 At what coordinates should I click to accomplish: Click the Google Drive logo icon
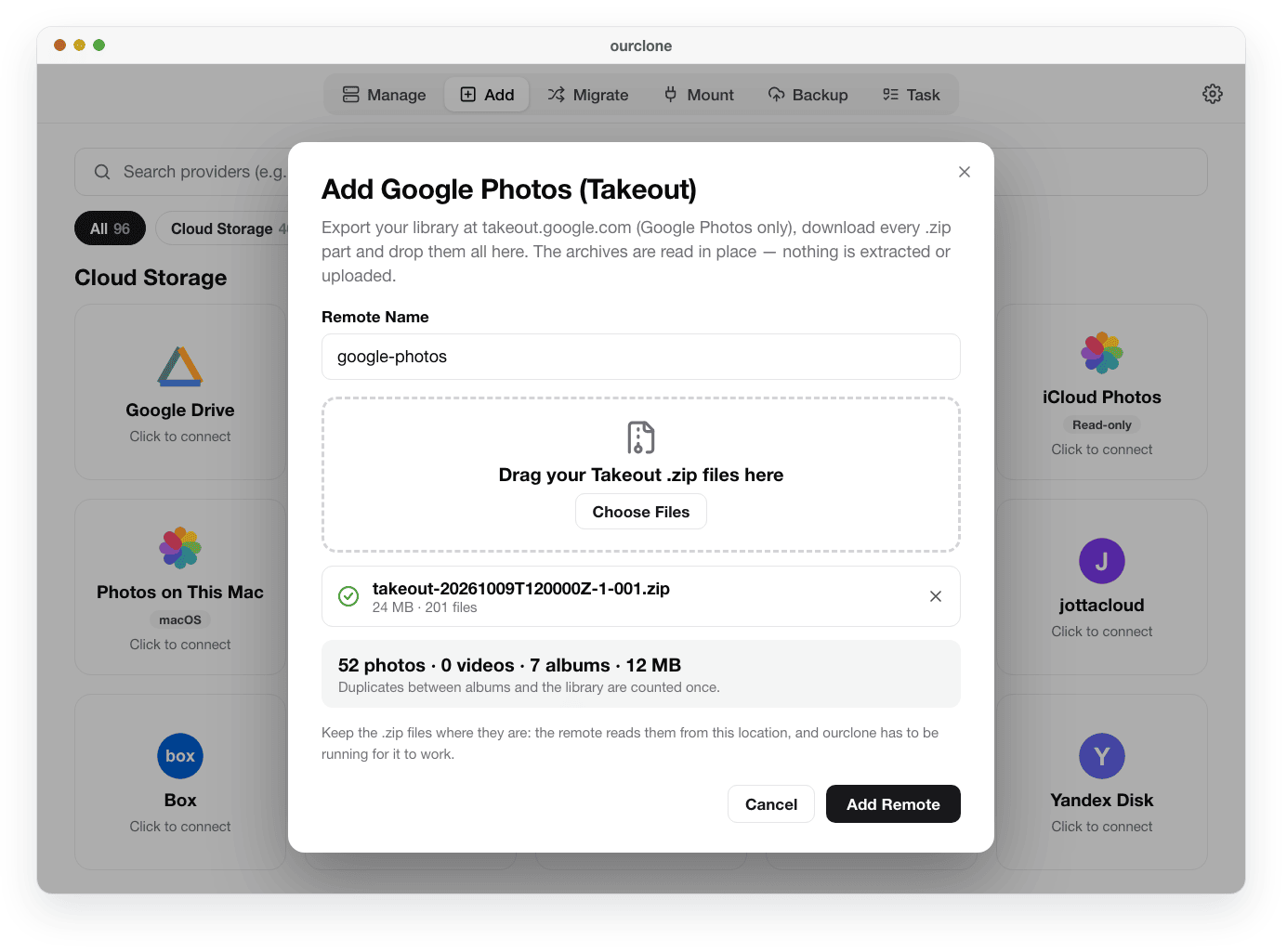pos(180,366)
